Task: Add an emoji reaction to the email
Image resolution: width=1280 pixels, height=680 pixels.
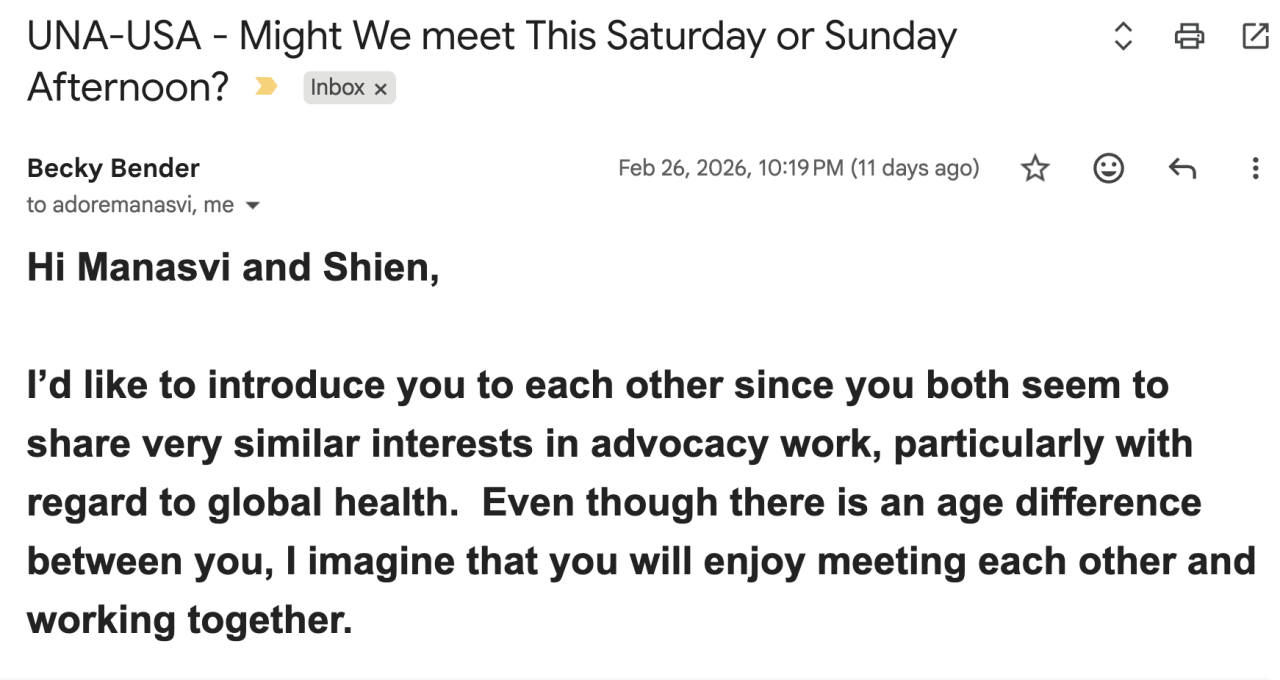Action: [1108, 169]
